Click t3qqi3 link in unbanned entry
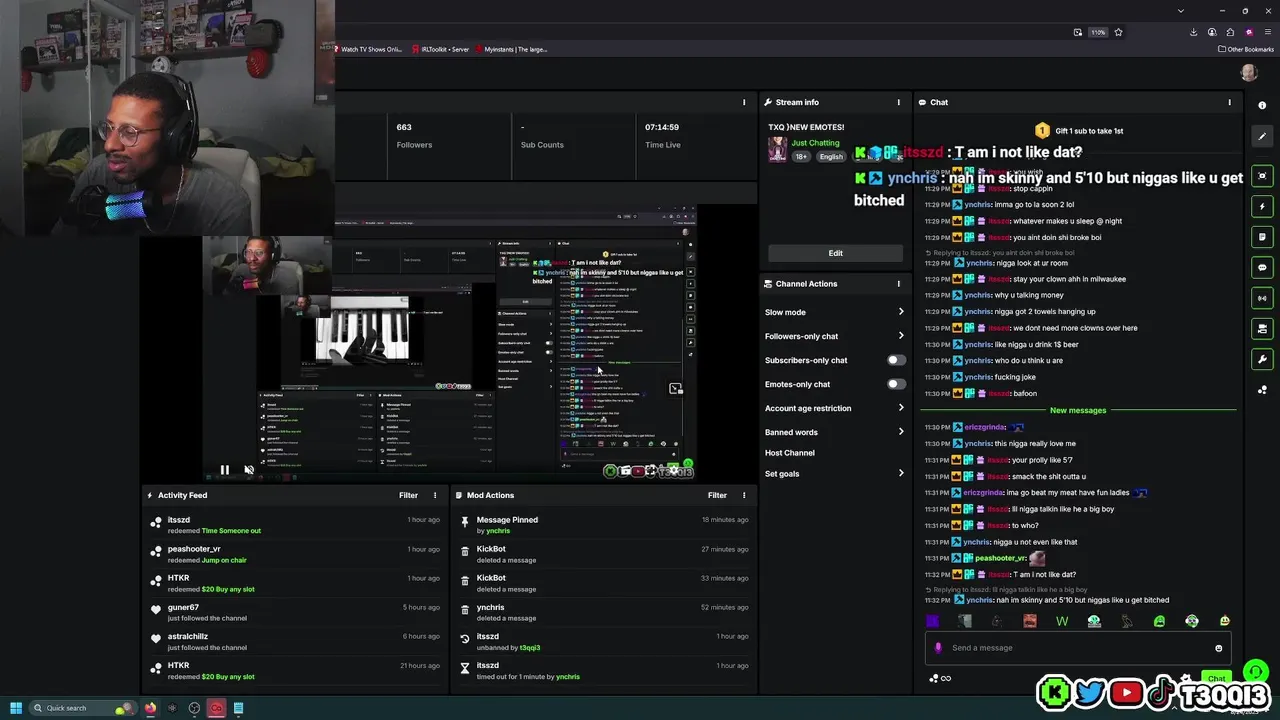The image size is (1280, 720). point(530,648)
